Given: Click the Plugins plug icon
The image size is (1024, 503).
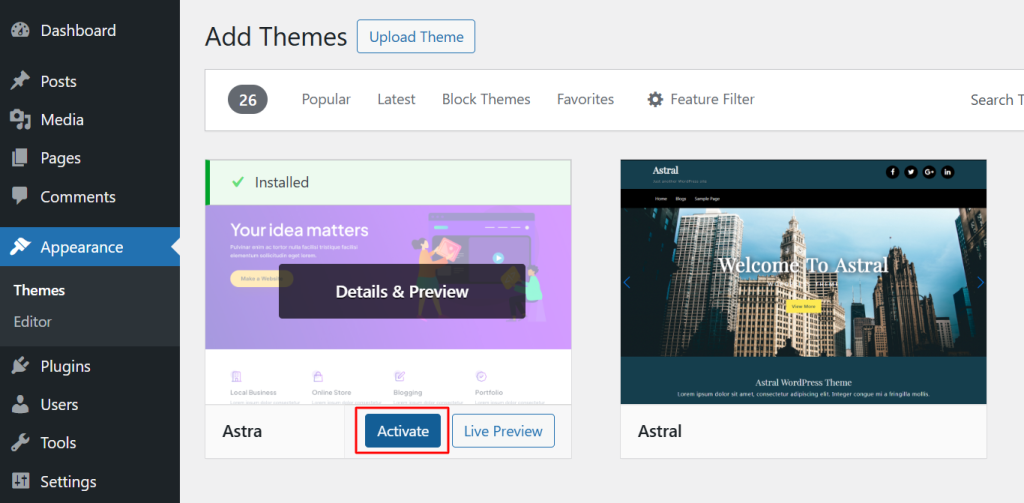Looking at the screenshot, I should (x=20, y=366).
